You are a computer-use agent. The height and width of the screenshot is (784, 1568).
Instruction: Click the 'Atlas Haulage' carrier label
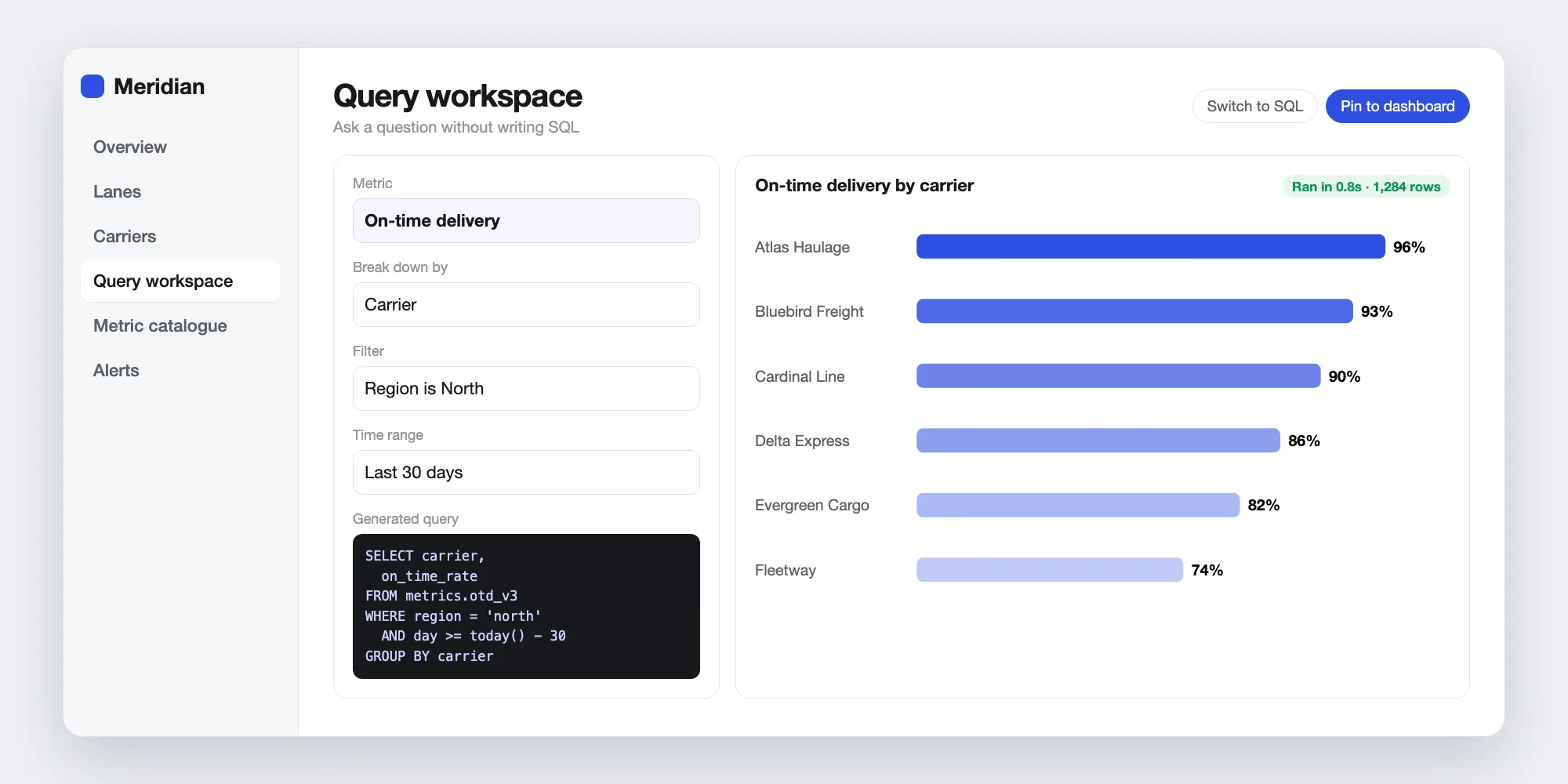tap(802, 247)
